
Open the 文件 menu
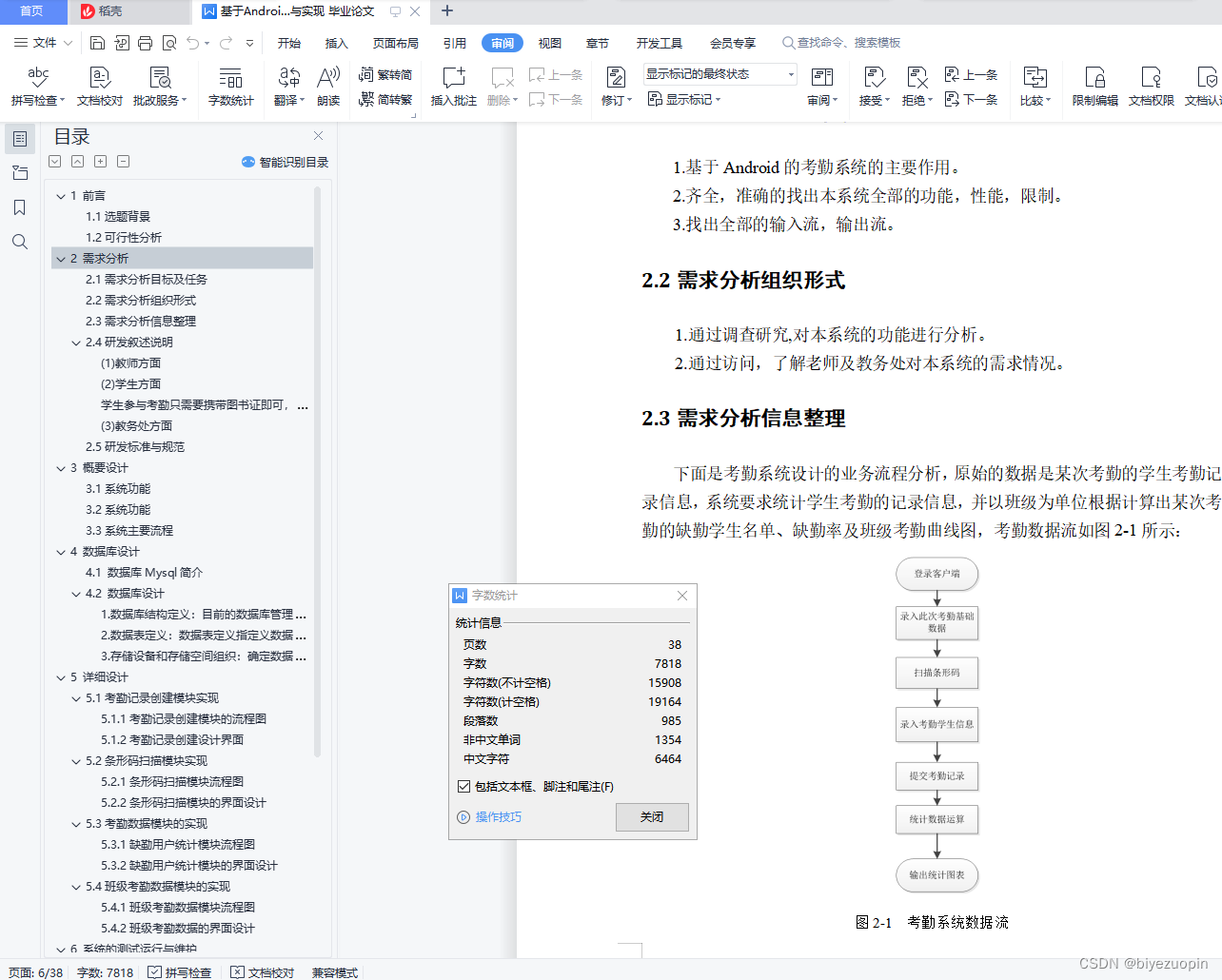(42, 43)
